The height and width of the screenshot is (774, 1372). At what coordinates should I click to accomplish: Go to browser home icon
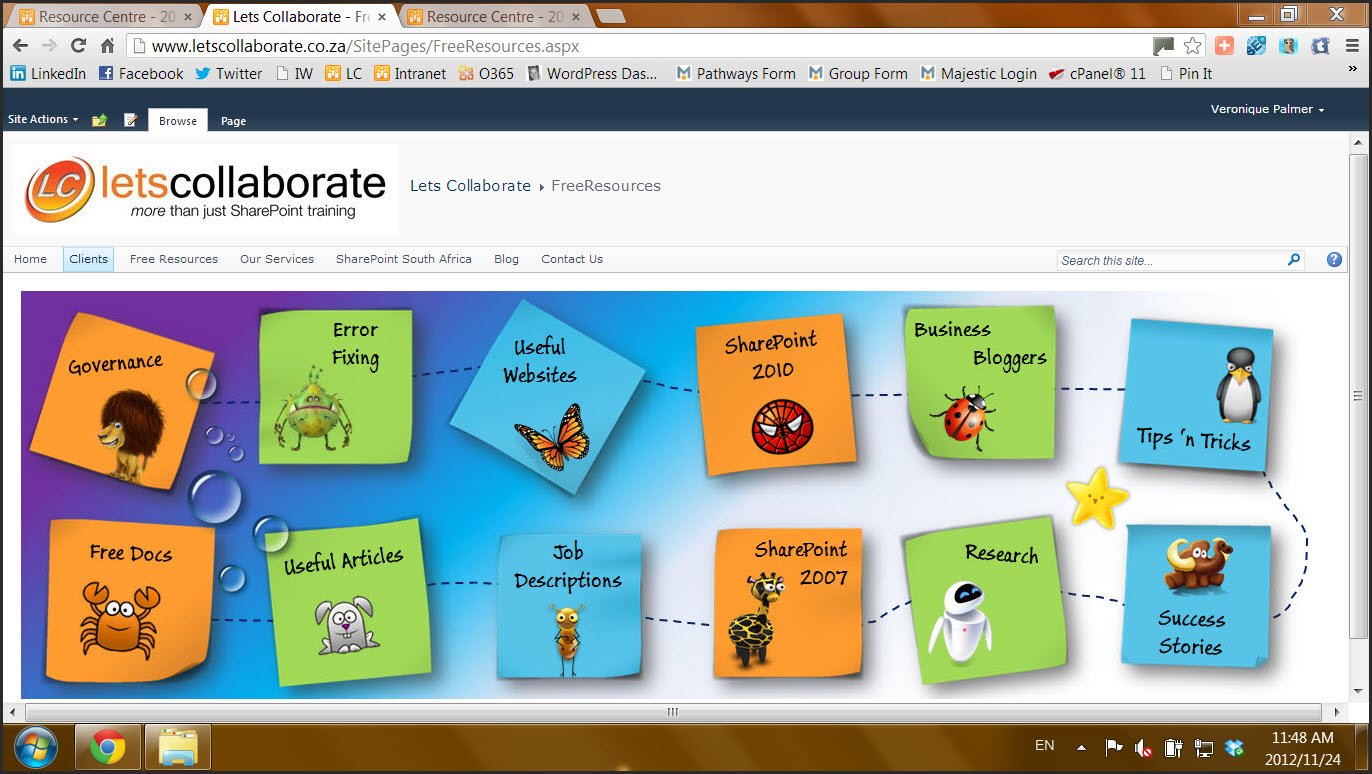pos(108,46)
